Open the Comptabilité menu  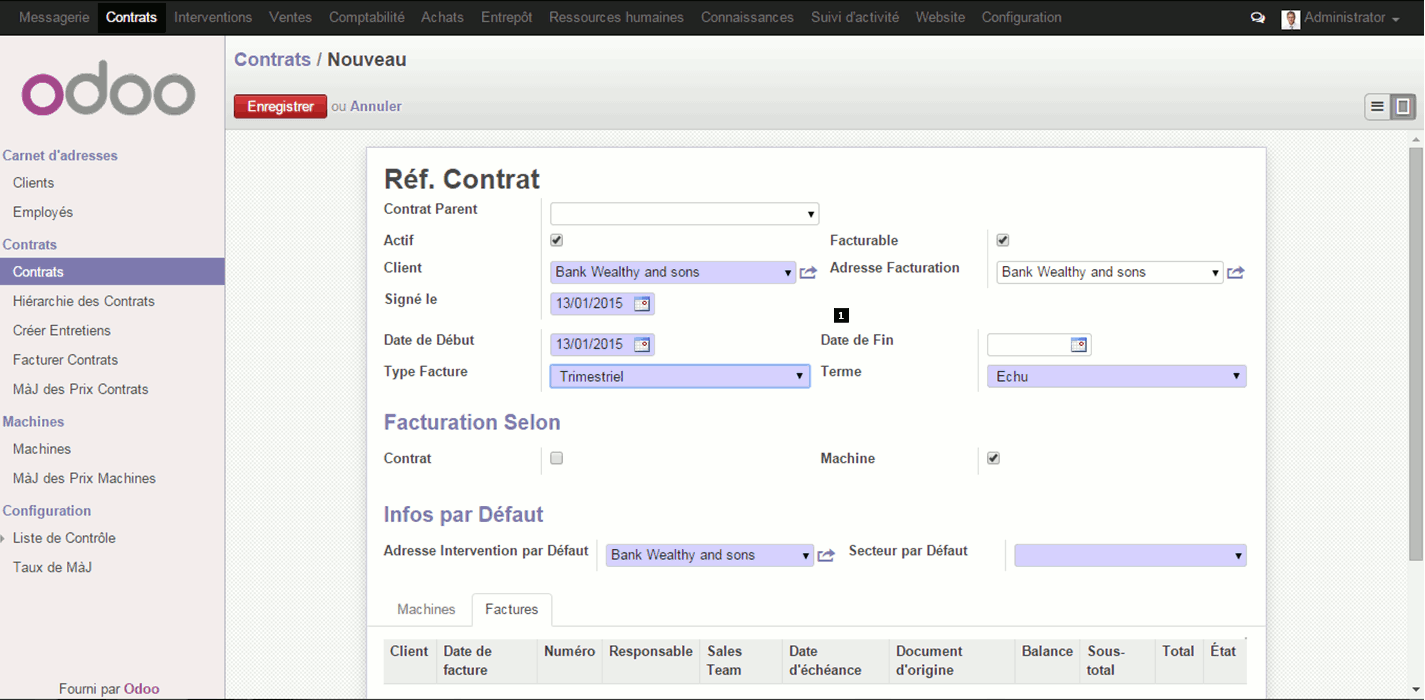tap(367, 18)
